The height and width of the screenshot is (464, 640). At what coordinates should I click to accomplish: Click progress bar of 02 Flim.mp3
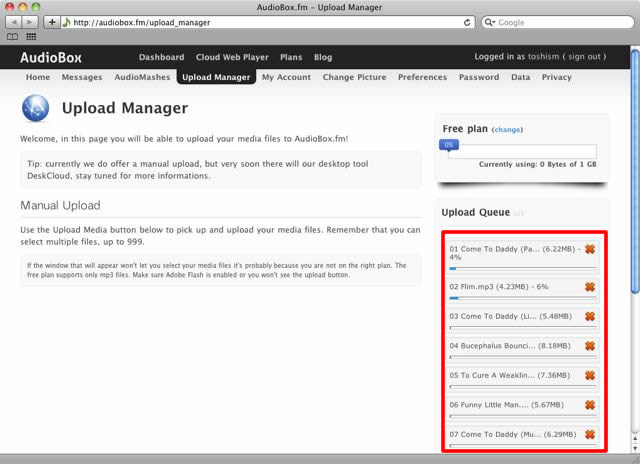pos(523,298)
